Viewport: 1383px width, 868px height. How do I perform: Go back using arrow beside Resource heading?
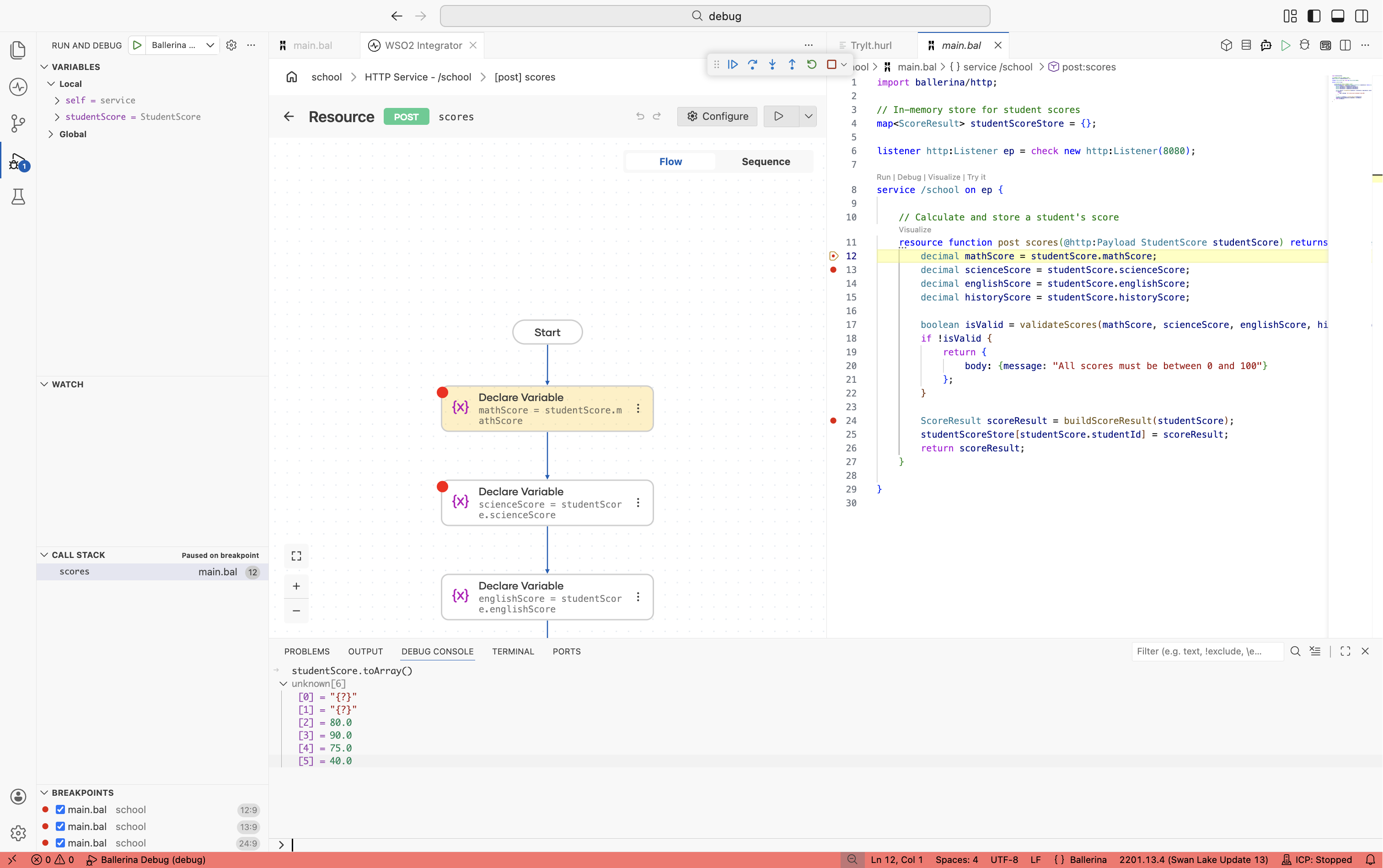(x=289, y=117)
